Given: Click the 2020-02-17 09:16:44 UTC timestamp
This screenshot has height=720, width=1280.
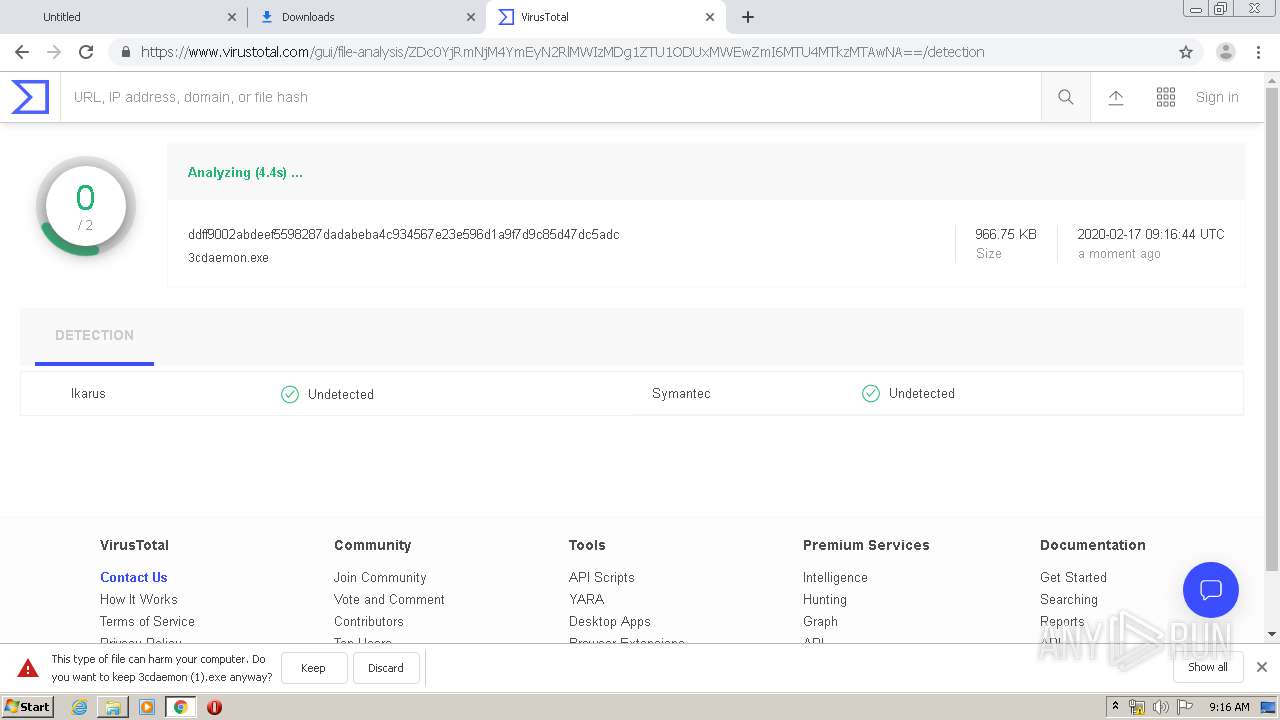Looking at the screenshot, I should pyautogui.click(x=1151, y=235).
